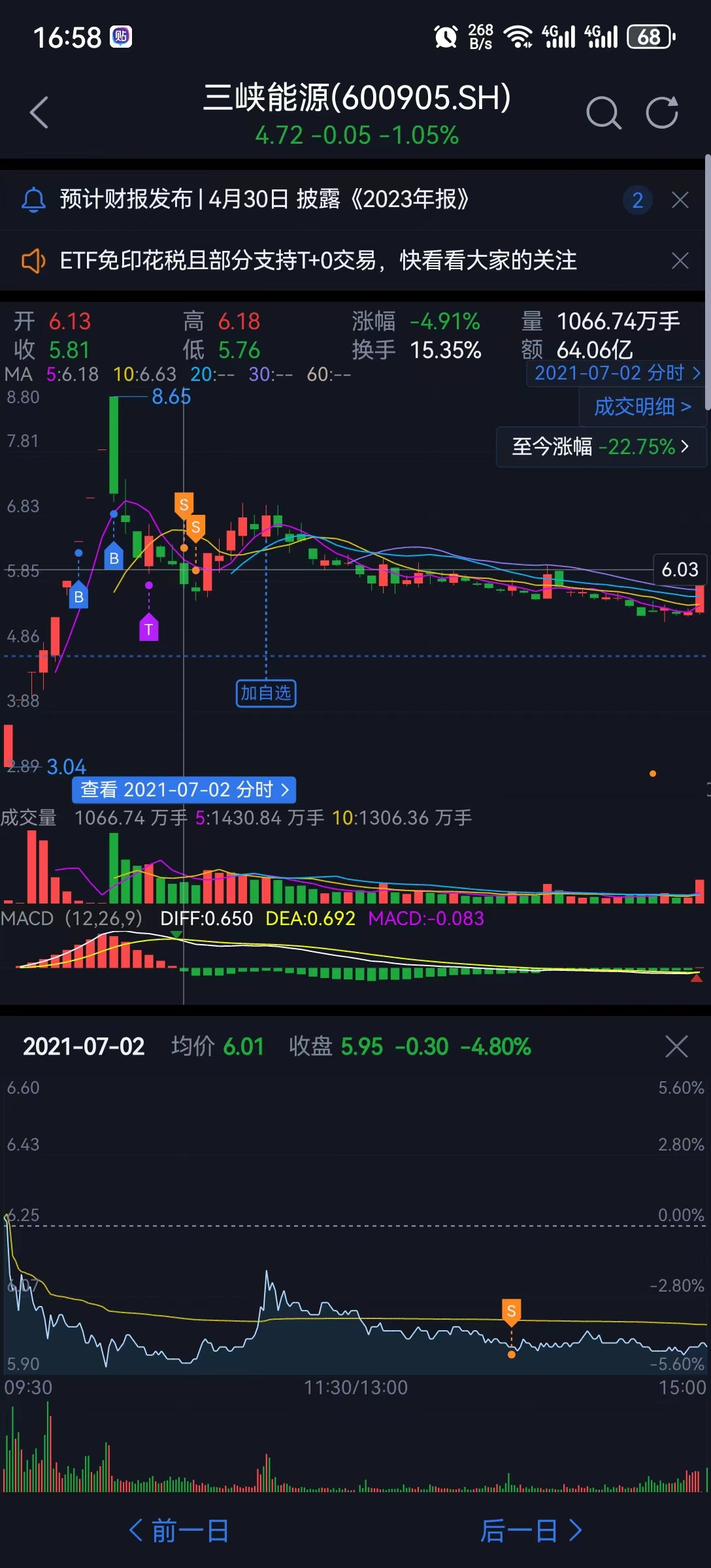Tap the price line 4.72 -0.05 -1.05%
Viewport: 711px width, 1568px height.
[x=357, y=135]
